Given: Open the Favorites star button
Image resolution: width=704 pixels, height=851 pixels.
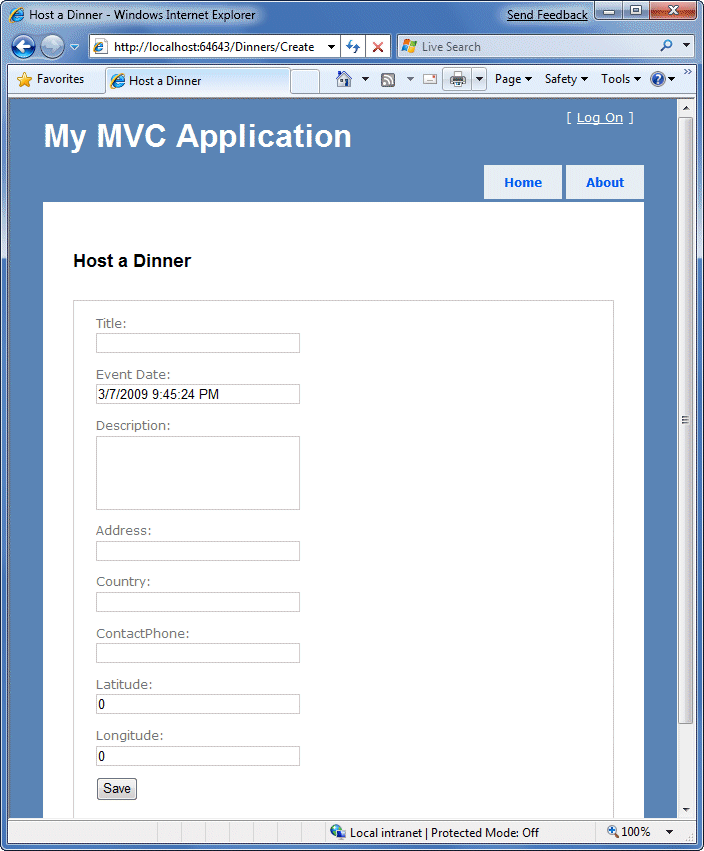Looking at the screenshot, I should point(50,79).
